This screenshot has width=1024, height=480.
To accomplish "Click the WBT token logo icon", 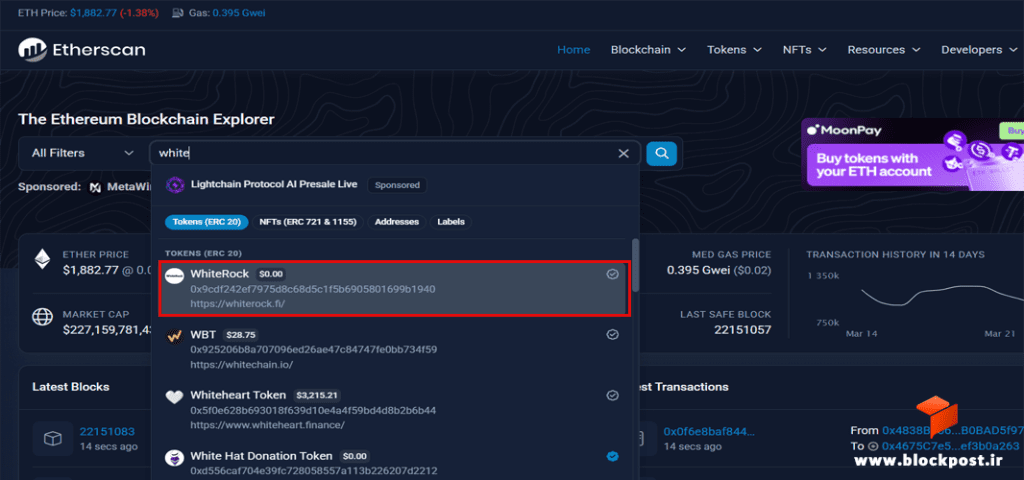I will coord(174,336).
